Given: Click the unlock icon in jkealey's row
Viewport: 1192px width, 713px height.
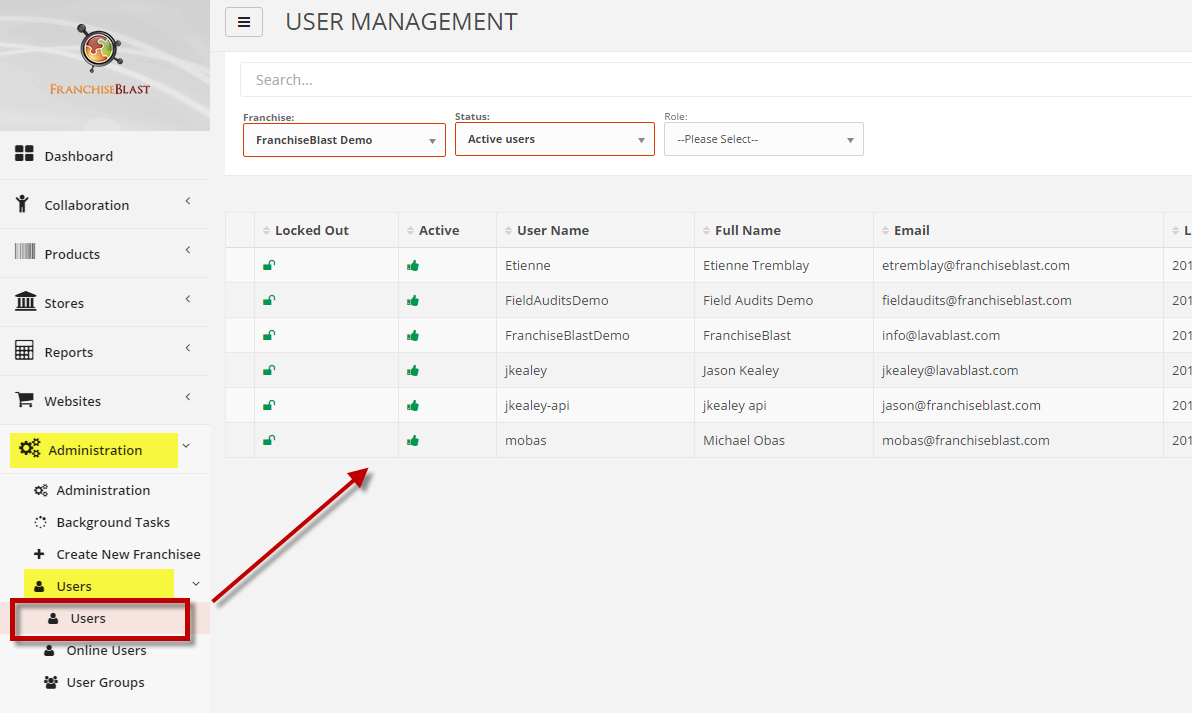Looking at the screenshot, I should coord(268,370).
